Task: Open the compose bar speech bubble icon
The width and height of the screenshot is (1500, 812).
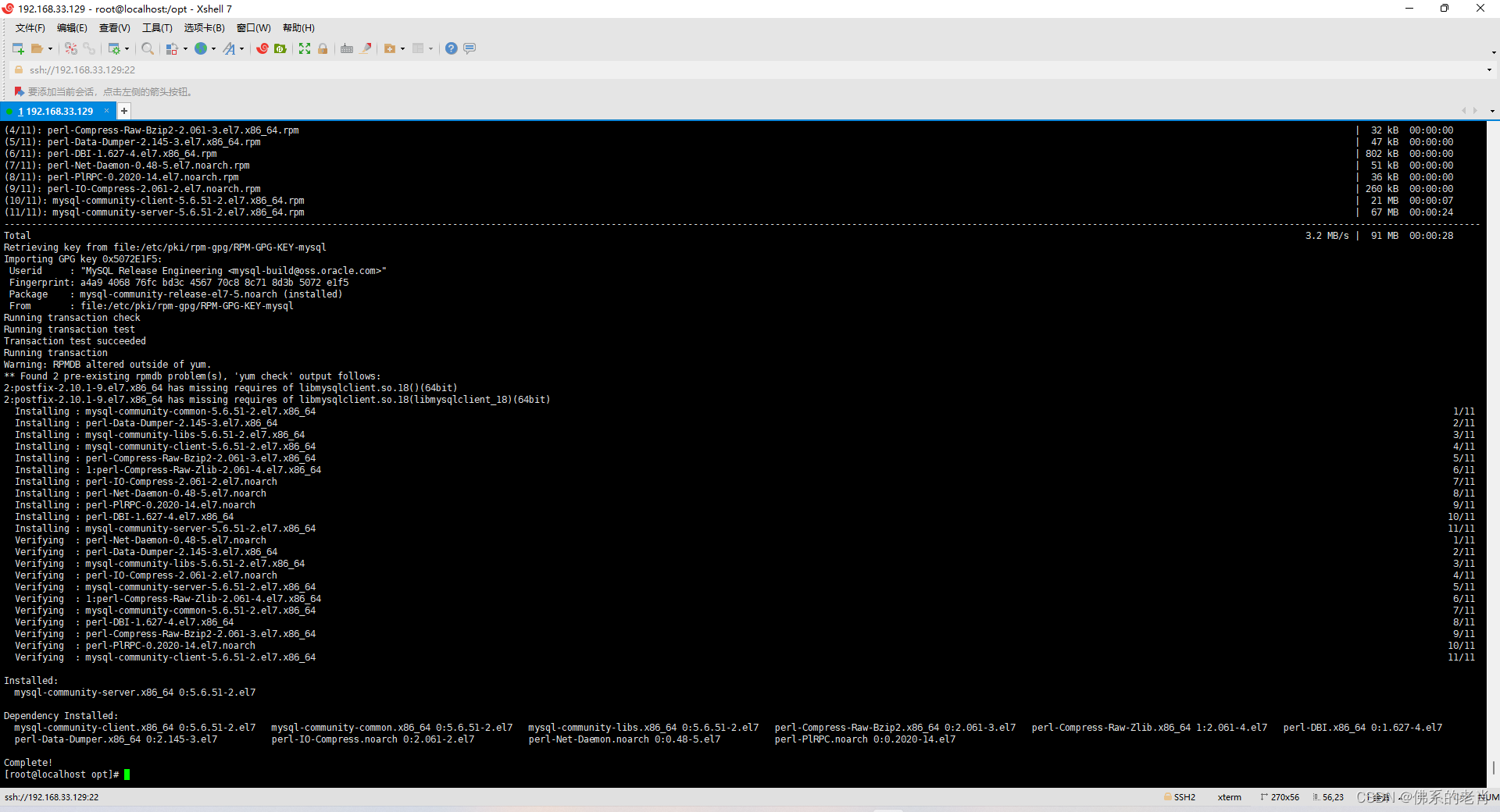Action: (469, 48)
